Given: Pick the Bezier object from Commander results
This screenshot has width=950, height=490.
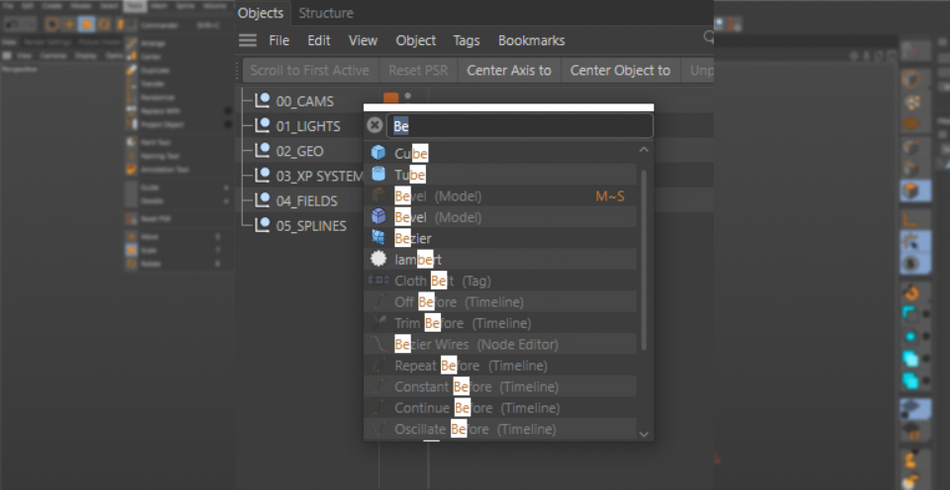Looking at the screenshot, I should pos(500,239).
